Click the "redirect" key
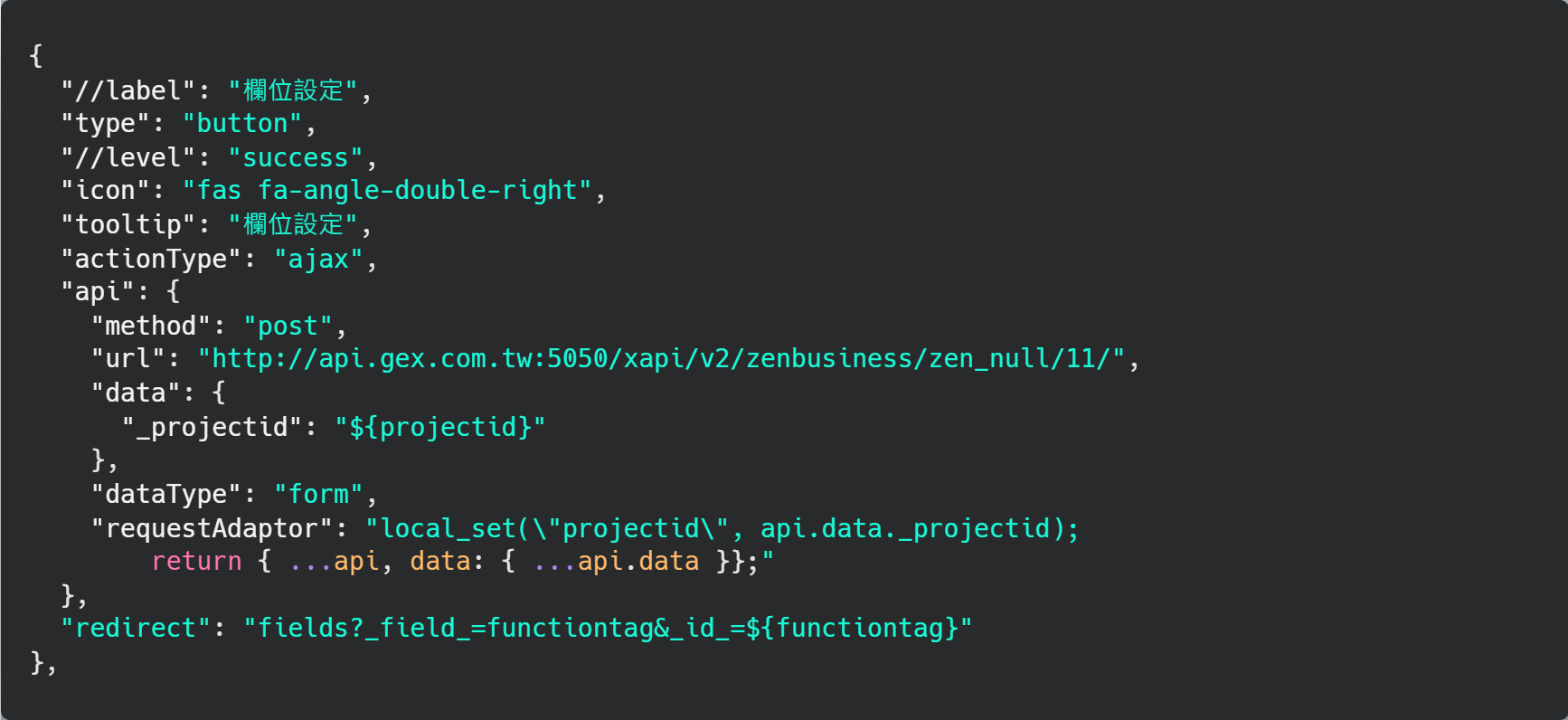The height and width of the screenshot is (720, 1568). tap(136, 629)
